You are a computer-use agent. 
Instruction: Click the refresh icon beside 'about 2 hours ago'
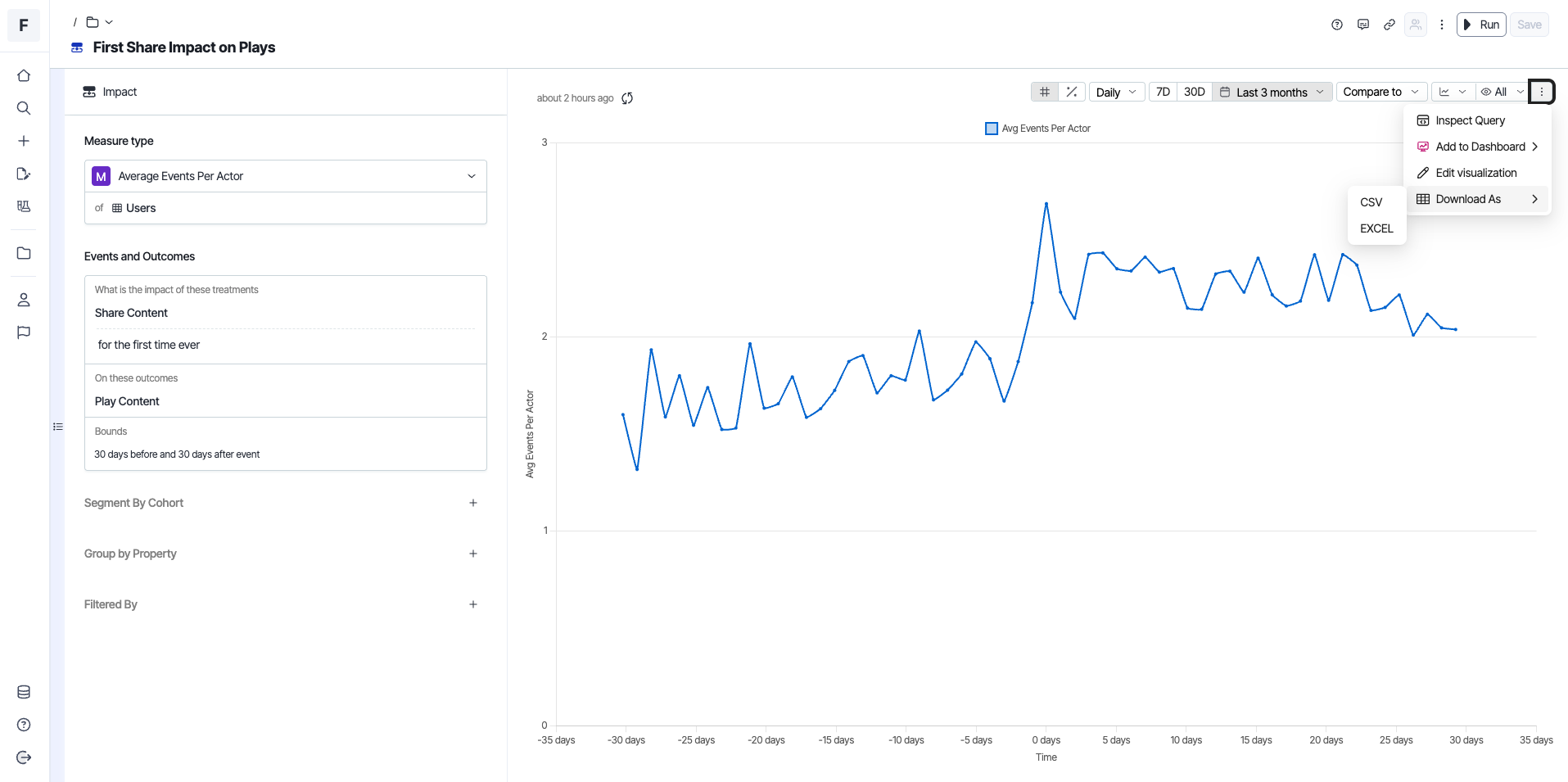(x=627, y=98)
